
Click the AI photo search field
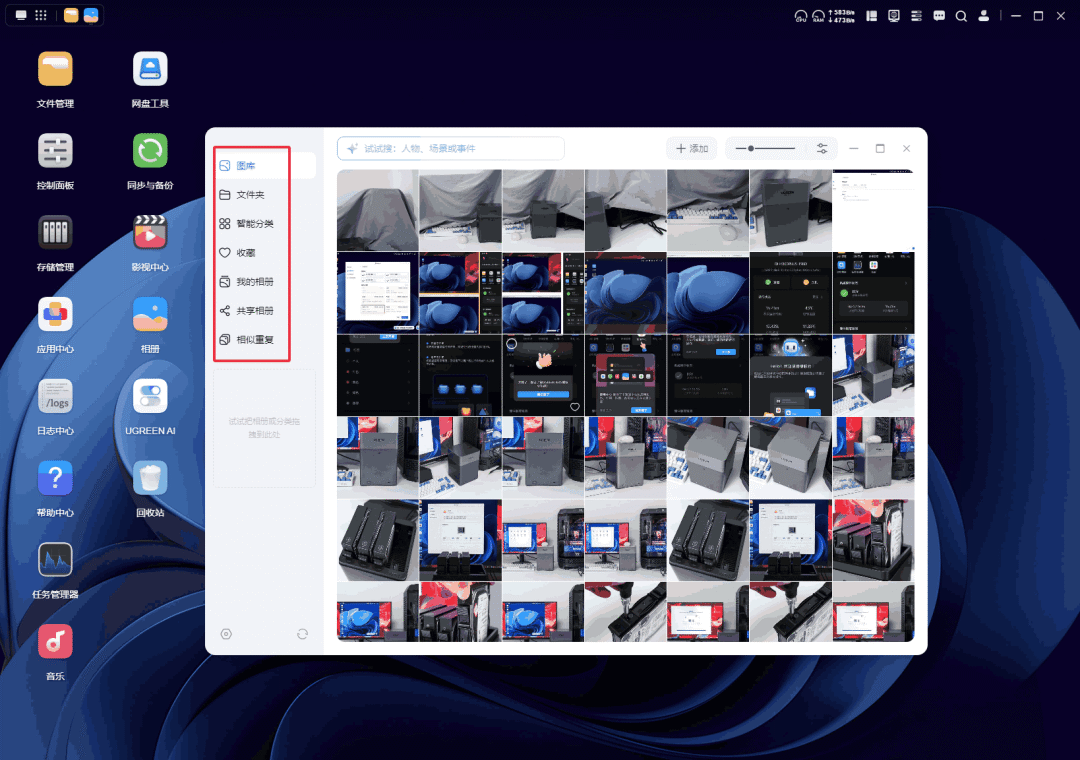pos(450,148)
